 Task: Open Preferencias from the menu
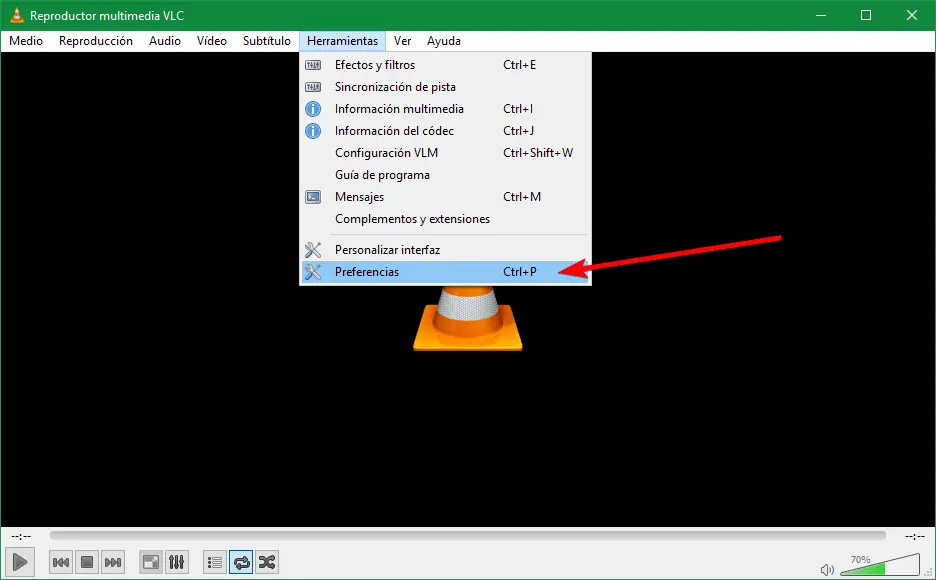[445, 272]
